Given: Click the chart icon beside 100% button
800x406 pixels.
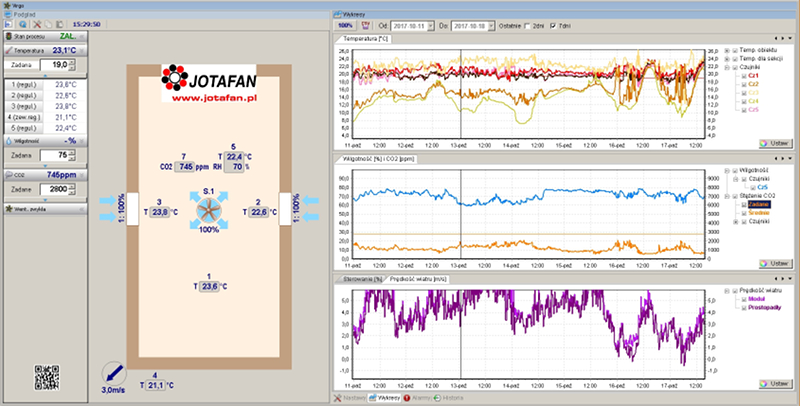Looking at the screenshot, I should tap(366, 23).
